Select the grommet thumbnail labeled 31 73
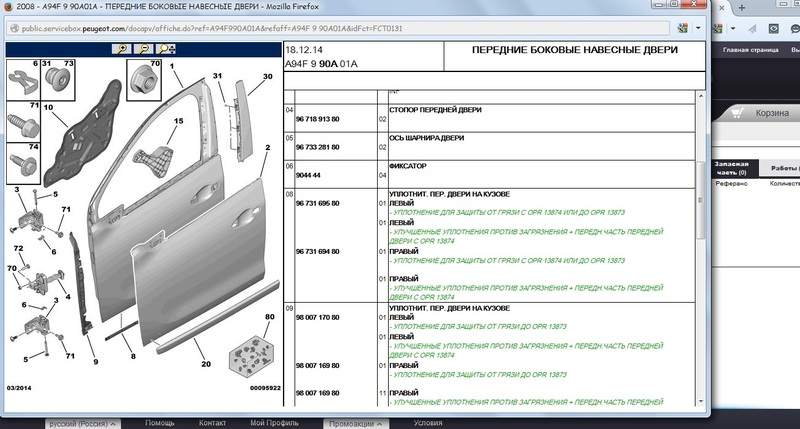Screen dimensions: 800x429 58,80
